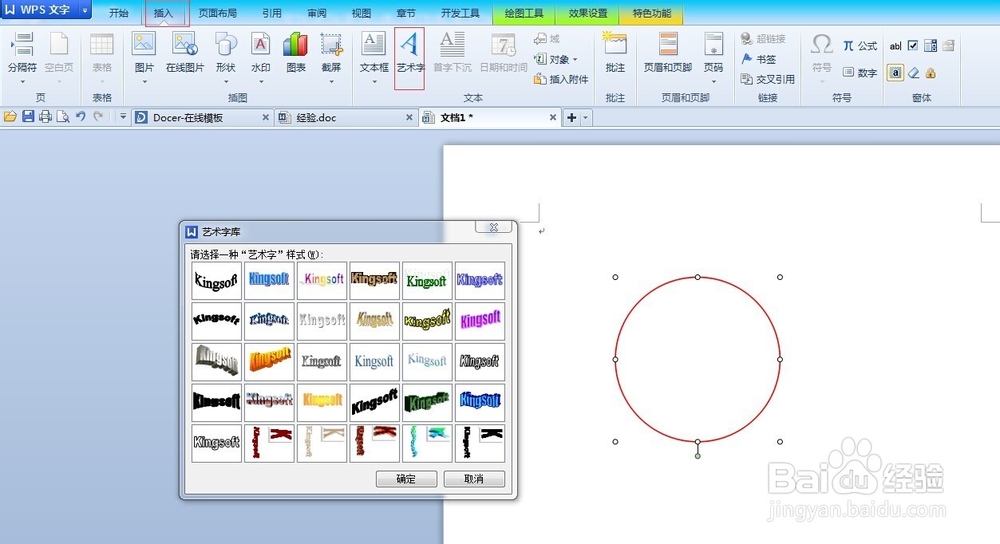Screen dimensions: 1000x544
Task: Open the 页面布局 ribbon tab
Action: pos(217,13)
